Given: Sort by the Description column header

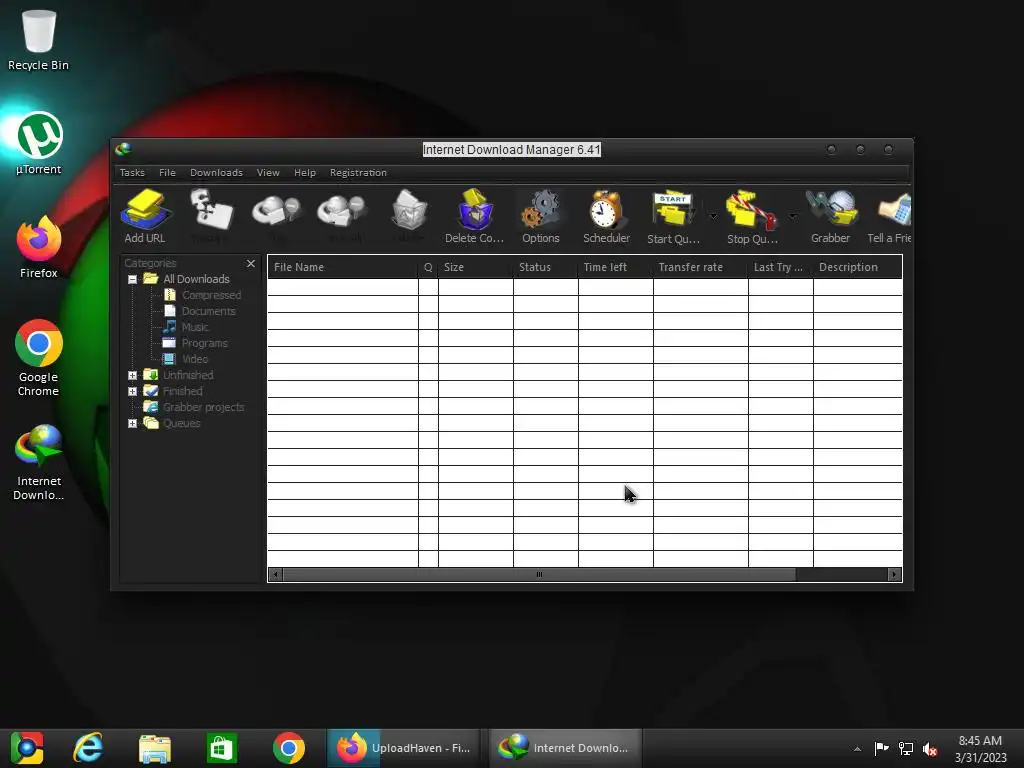Looking at the screenshot, I should point(857,267).
